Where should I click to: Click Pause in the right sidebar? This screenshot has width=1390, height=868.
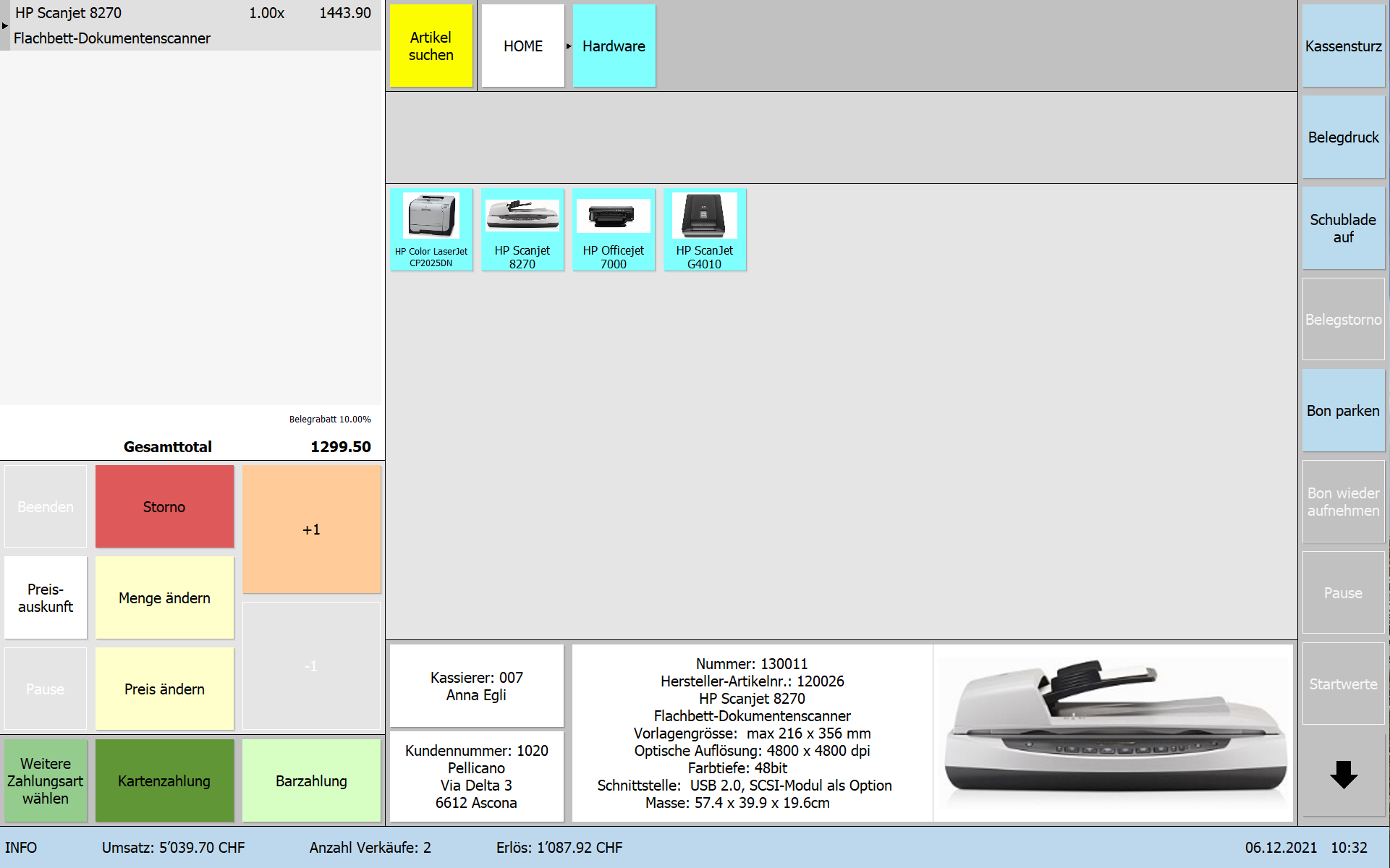click(x=1344, y=592)
